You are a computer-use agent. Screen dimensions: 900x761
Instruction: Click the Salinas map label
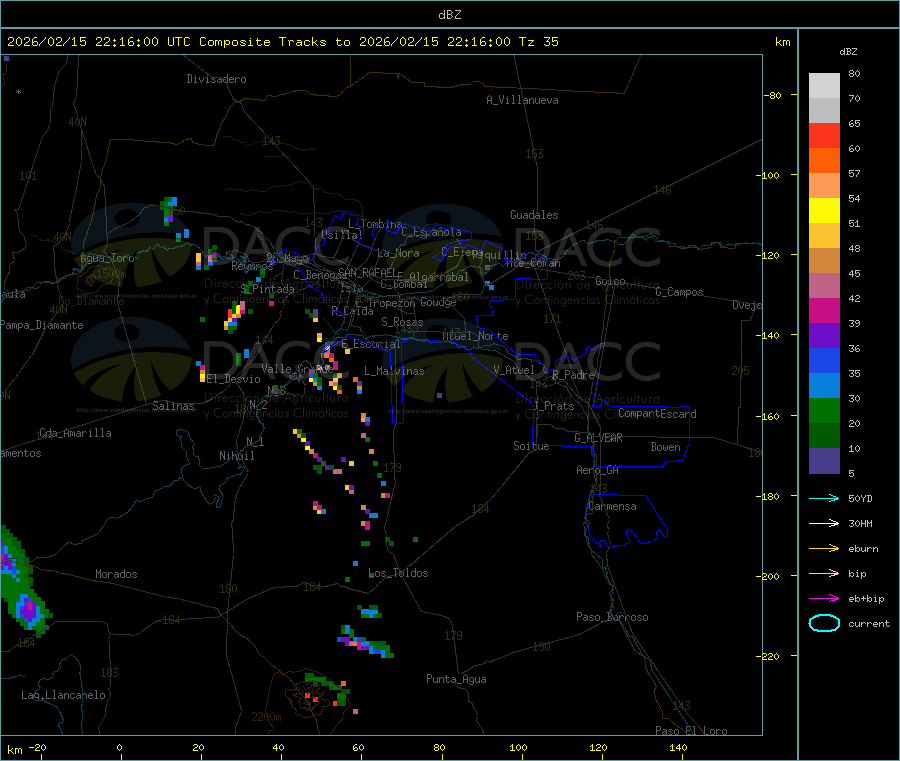(x=173, y=406)
